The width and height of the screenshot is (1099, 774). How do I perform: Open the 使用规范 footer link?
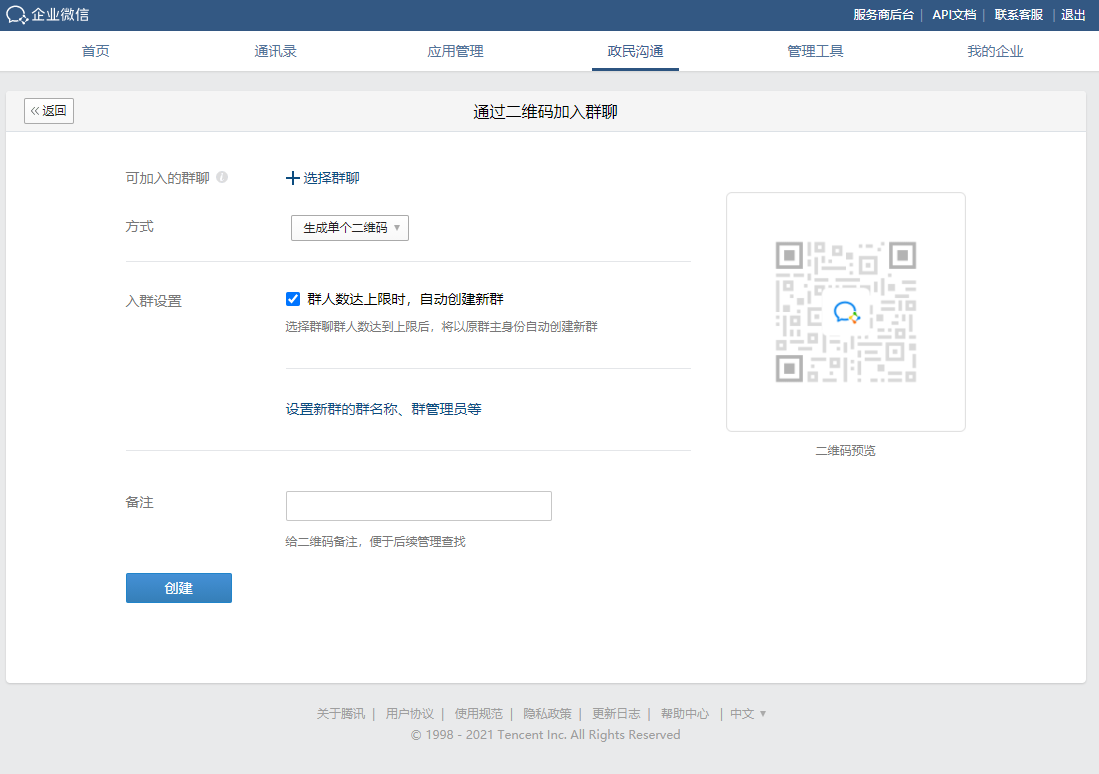pos(478,714)
